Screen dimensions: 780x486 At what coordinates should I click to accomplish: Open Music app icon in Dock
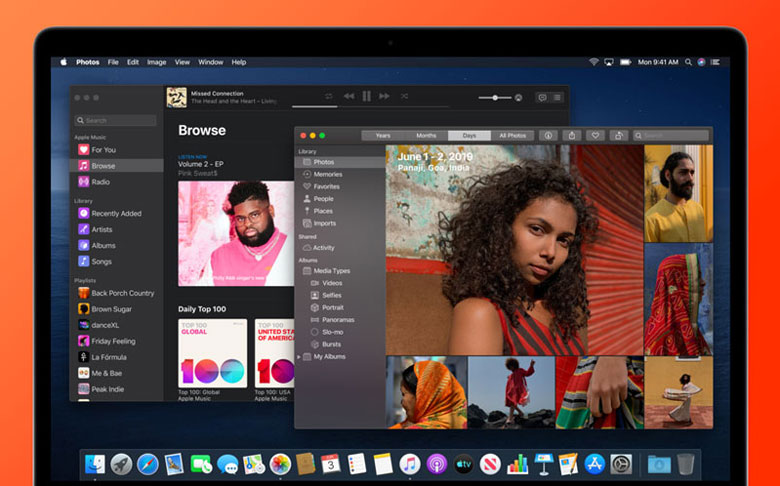point(409,464)
